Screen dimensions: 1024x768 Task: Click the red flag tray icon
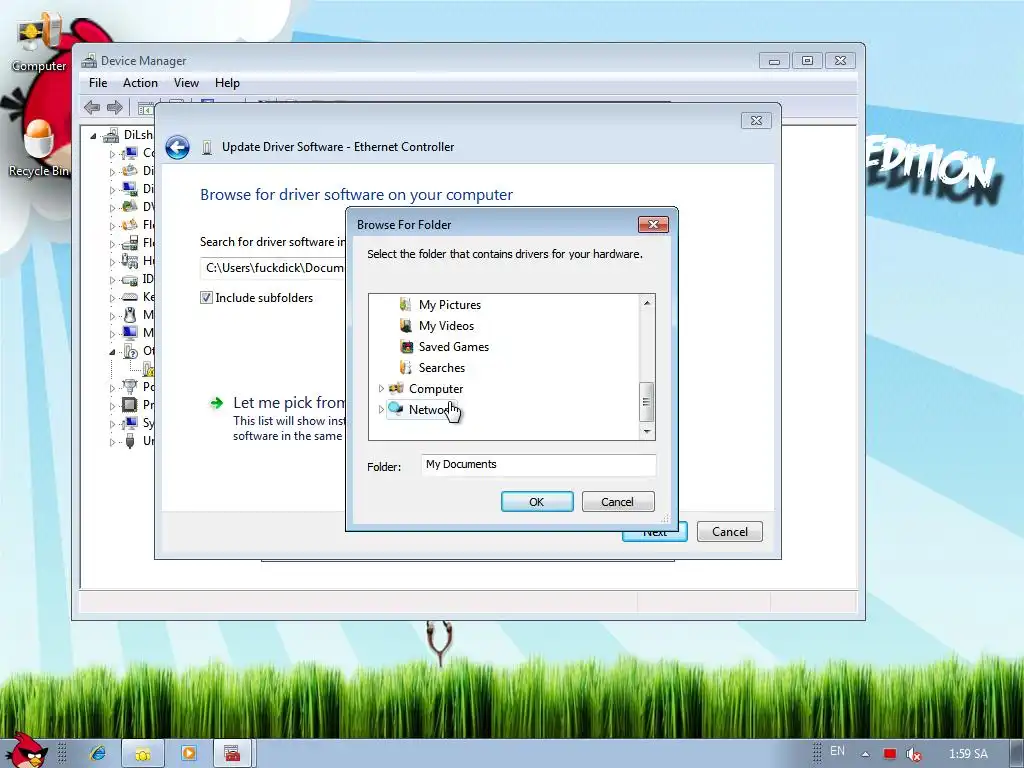[x=889, y=754]
